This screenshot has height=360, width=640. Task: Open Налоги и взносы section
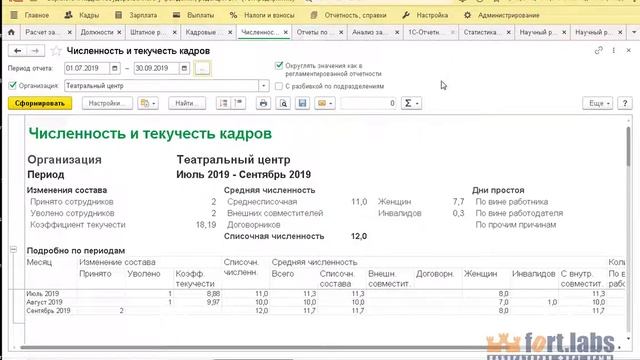262,15
